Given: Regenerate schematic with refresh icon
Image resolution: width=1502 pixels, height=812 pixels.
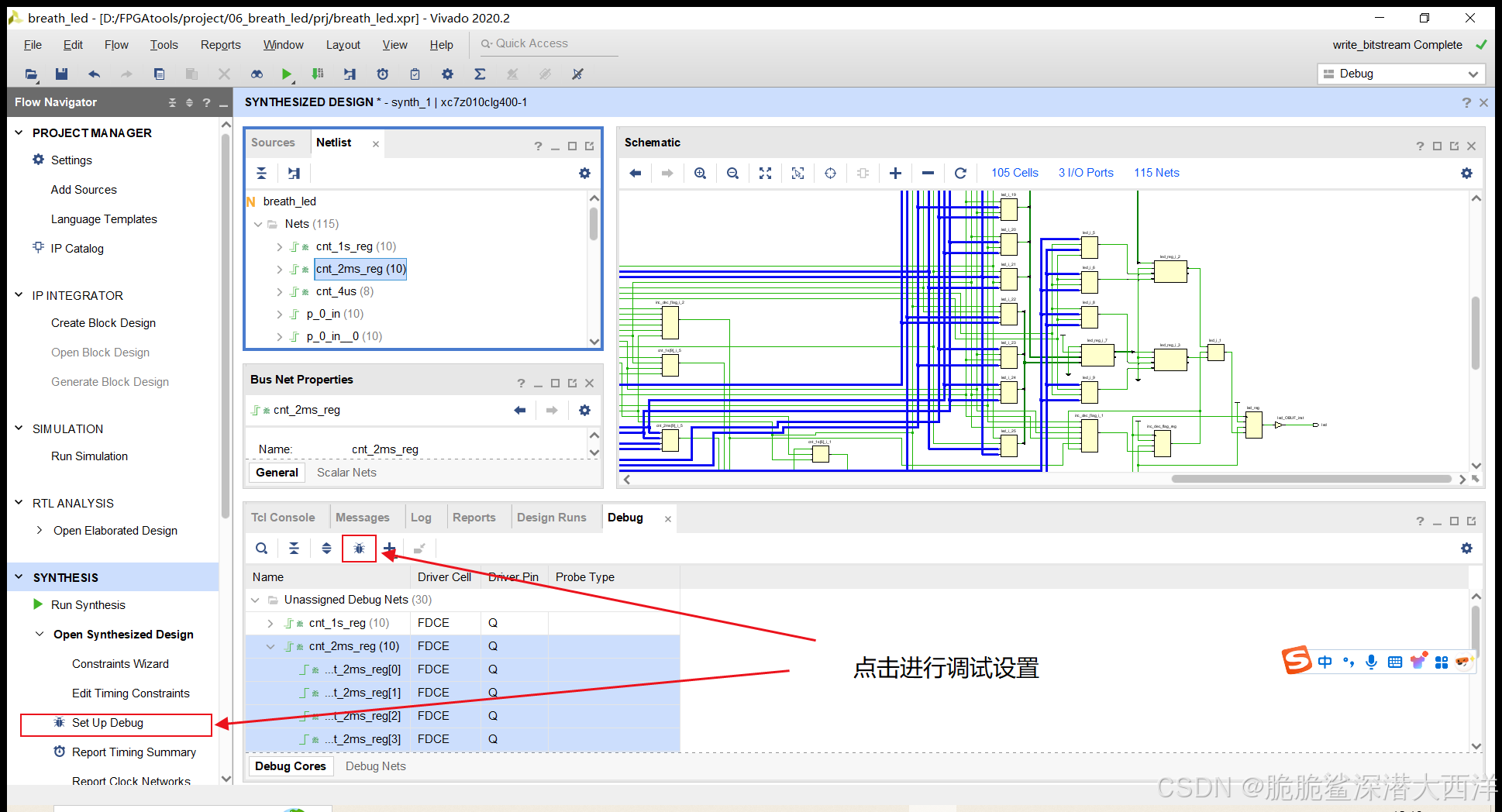Looking at the screenshot, I should pos(960,173).
